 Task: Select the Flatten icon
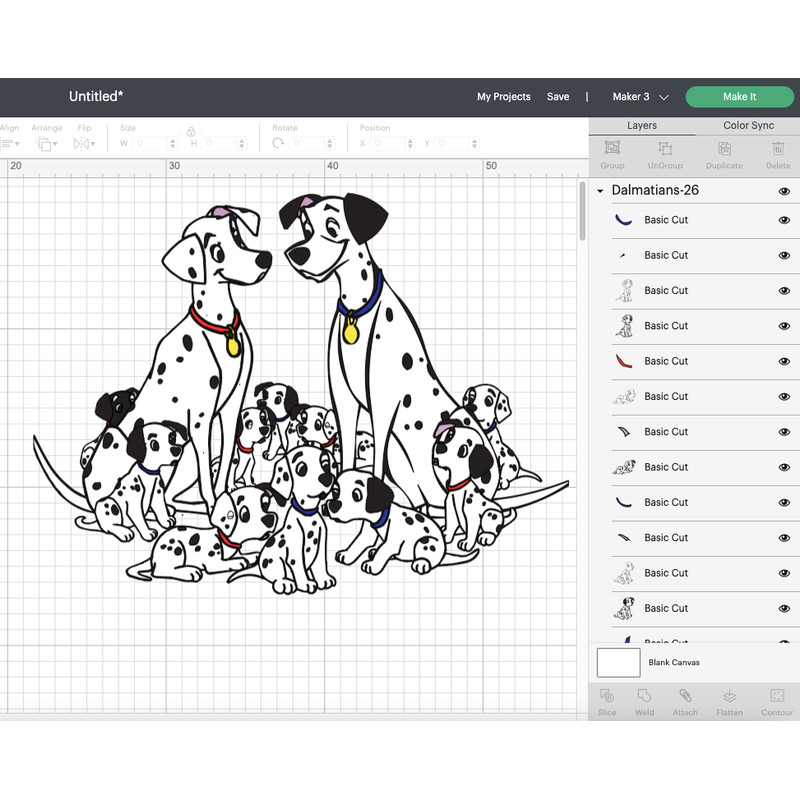pos(729,701)
